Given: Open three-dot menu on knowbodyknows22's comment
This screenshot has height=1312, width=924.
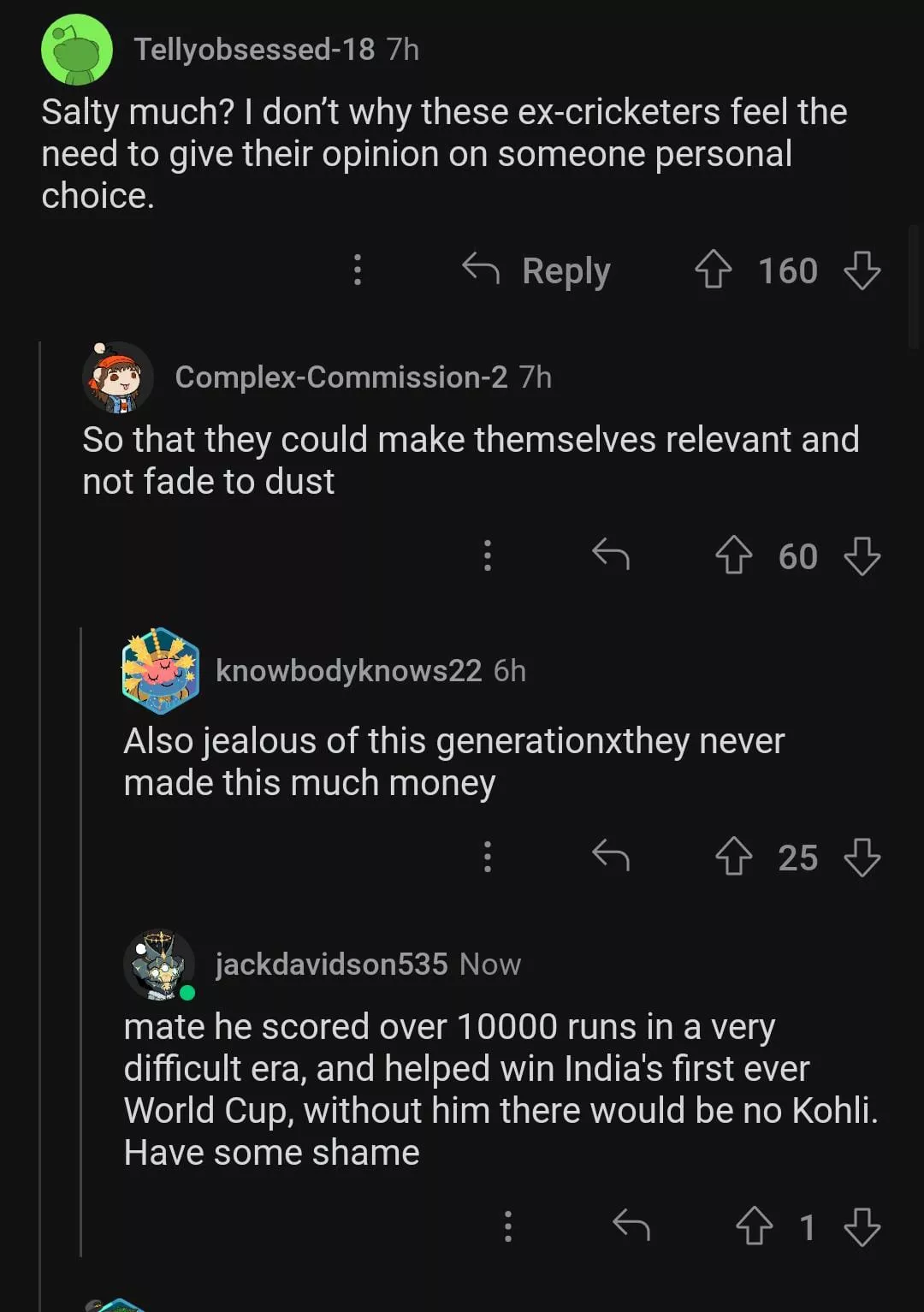Looking at the screenshot, I should pos(487,857).
